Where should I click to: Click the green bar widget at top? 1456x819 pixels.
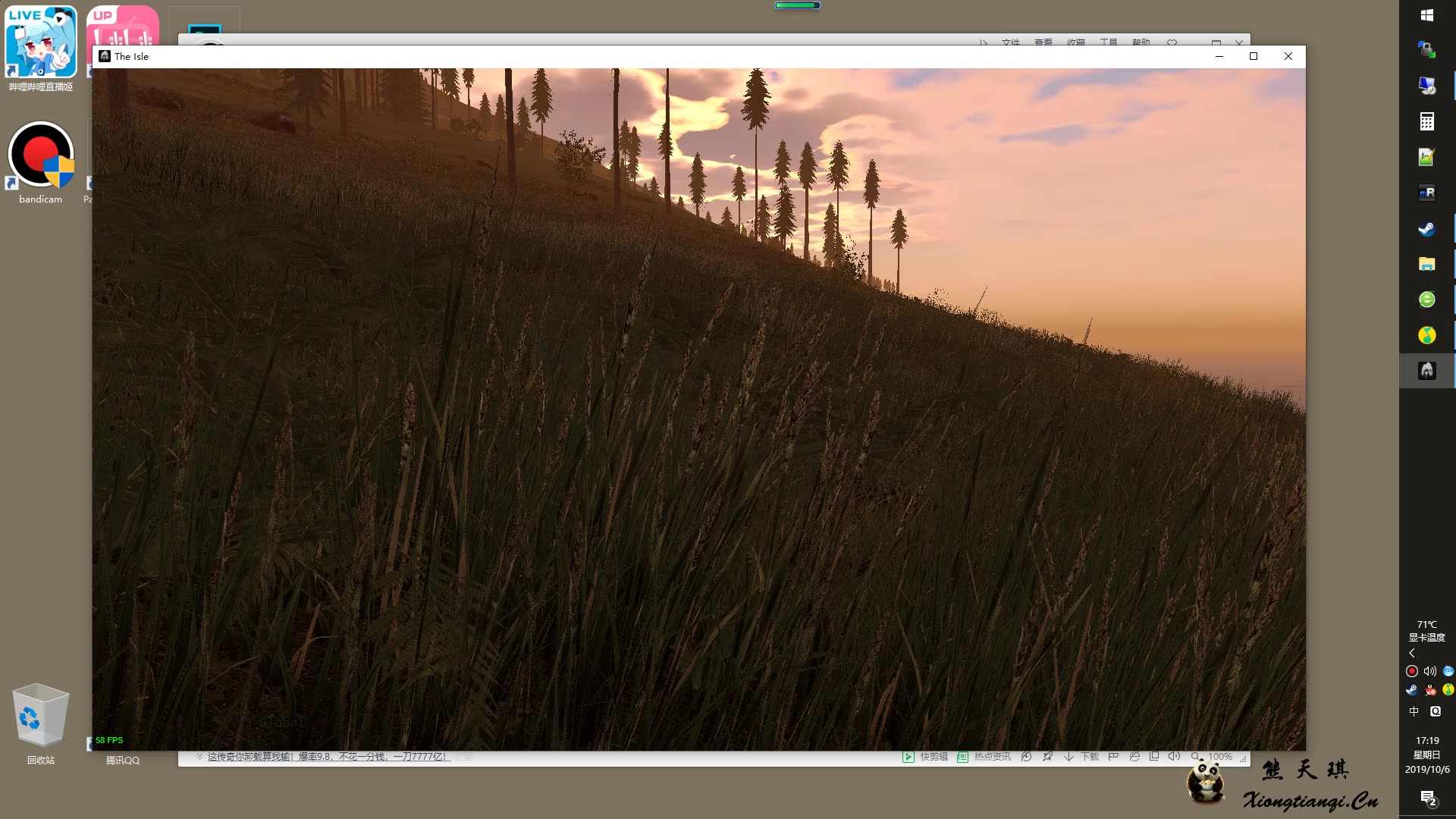(797, 5)
